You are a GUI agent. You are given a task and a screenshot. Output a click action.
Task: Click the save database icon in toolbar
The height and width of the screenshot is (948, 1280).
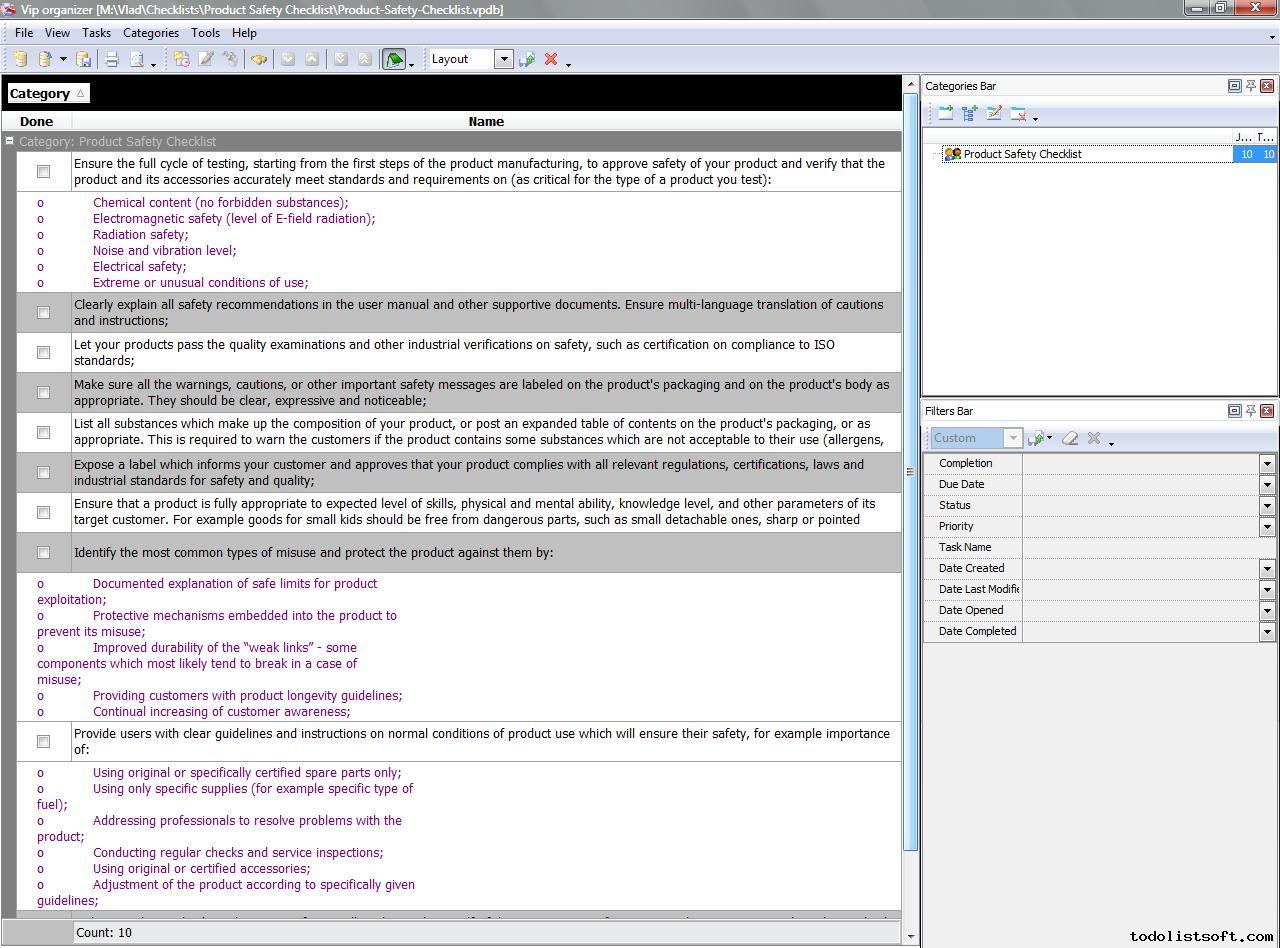point(84,59)
